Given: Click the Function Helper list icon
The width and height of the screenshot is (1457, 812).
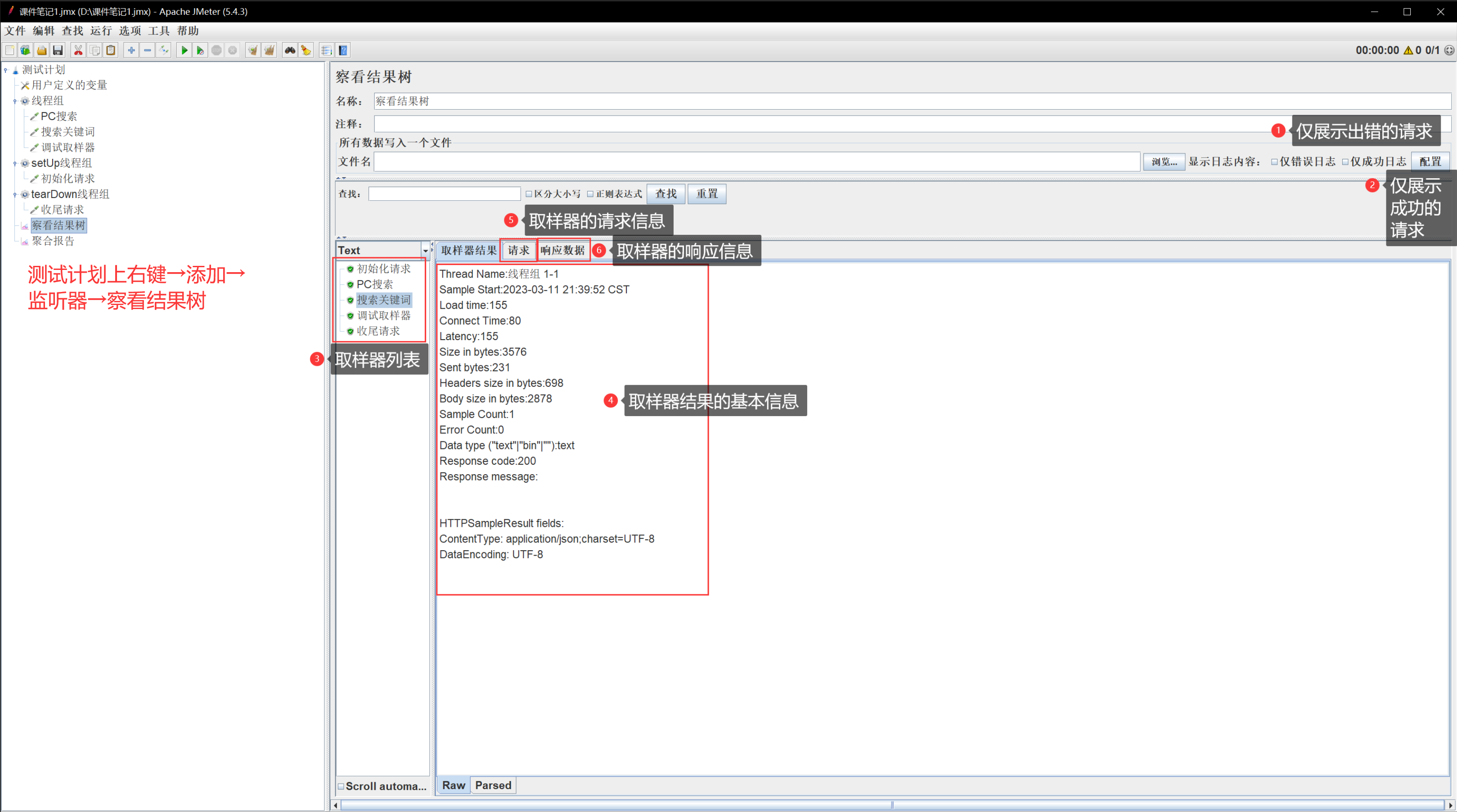Looking at the screenshot, I should point(326,50).
